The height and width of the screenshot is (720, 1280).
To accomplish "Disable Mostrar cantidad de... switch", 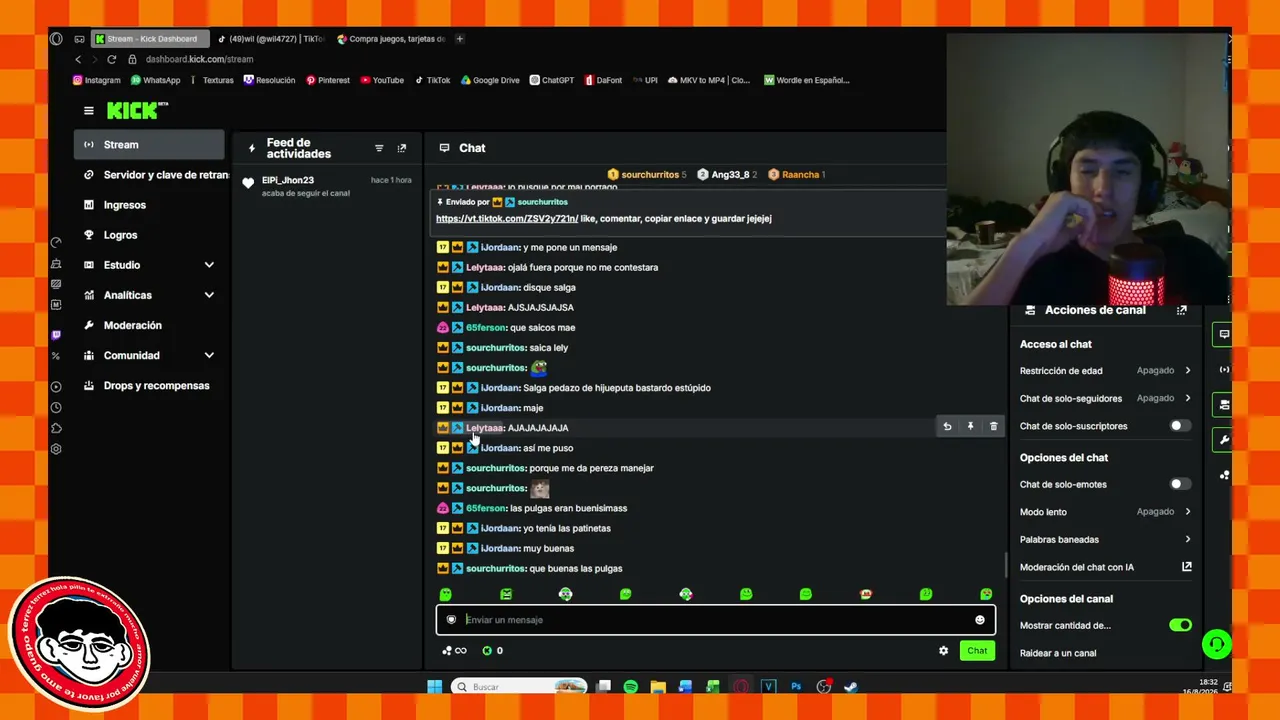I will click(x=1180, y=625).
